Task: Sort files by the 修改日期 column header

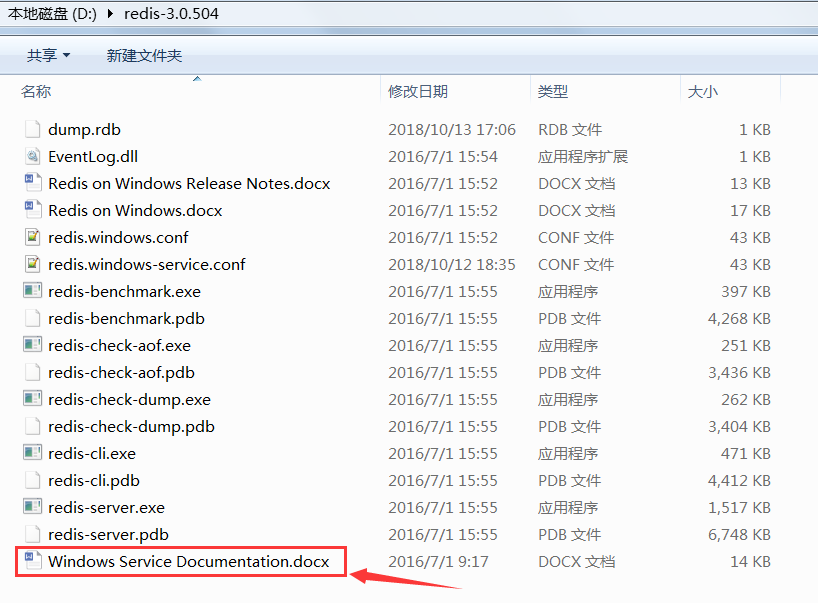Action: point(418,92)
